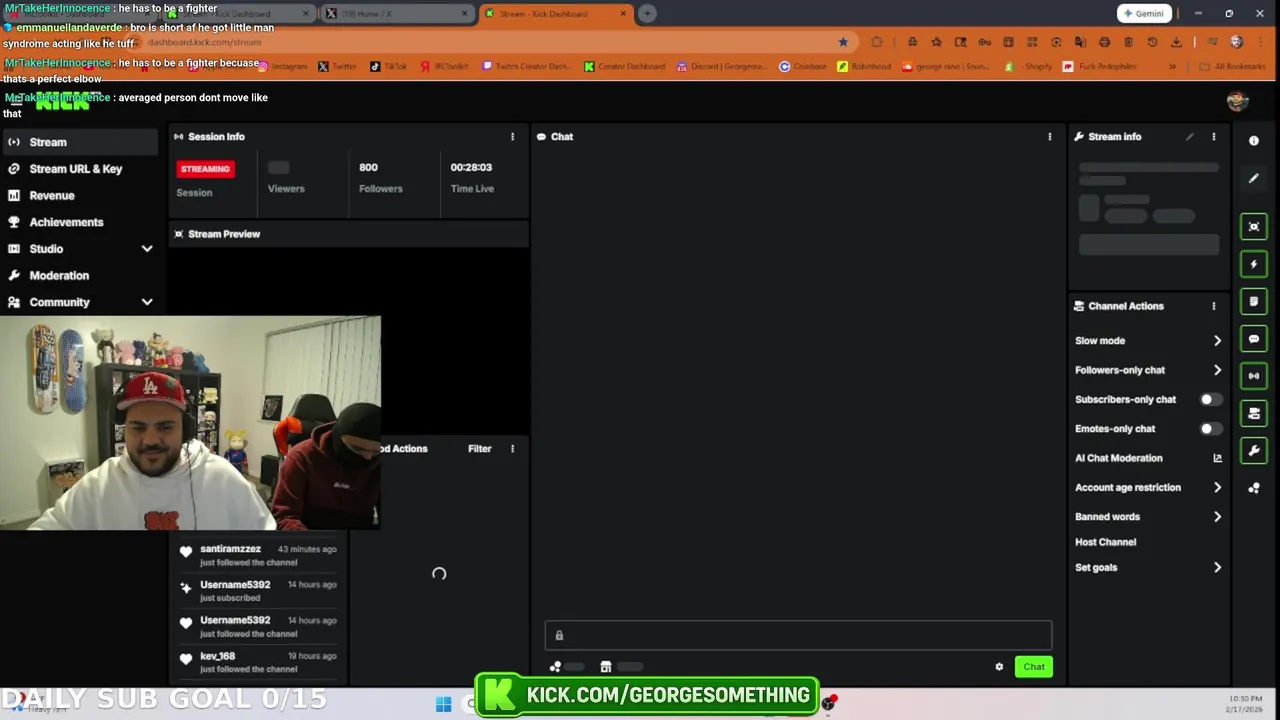Click the chat message input field
Viewport: 1280px width, 720px height.
[798, 636]
